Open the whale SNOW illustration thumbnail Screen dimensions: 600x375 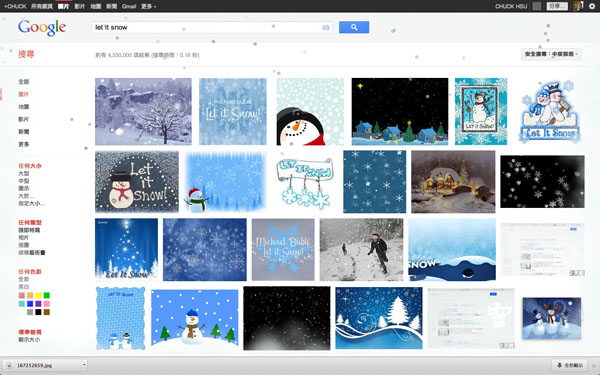452,249
